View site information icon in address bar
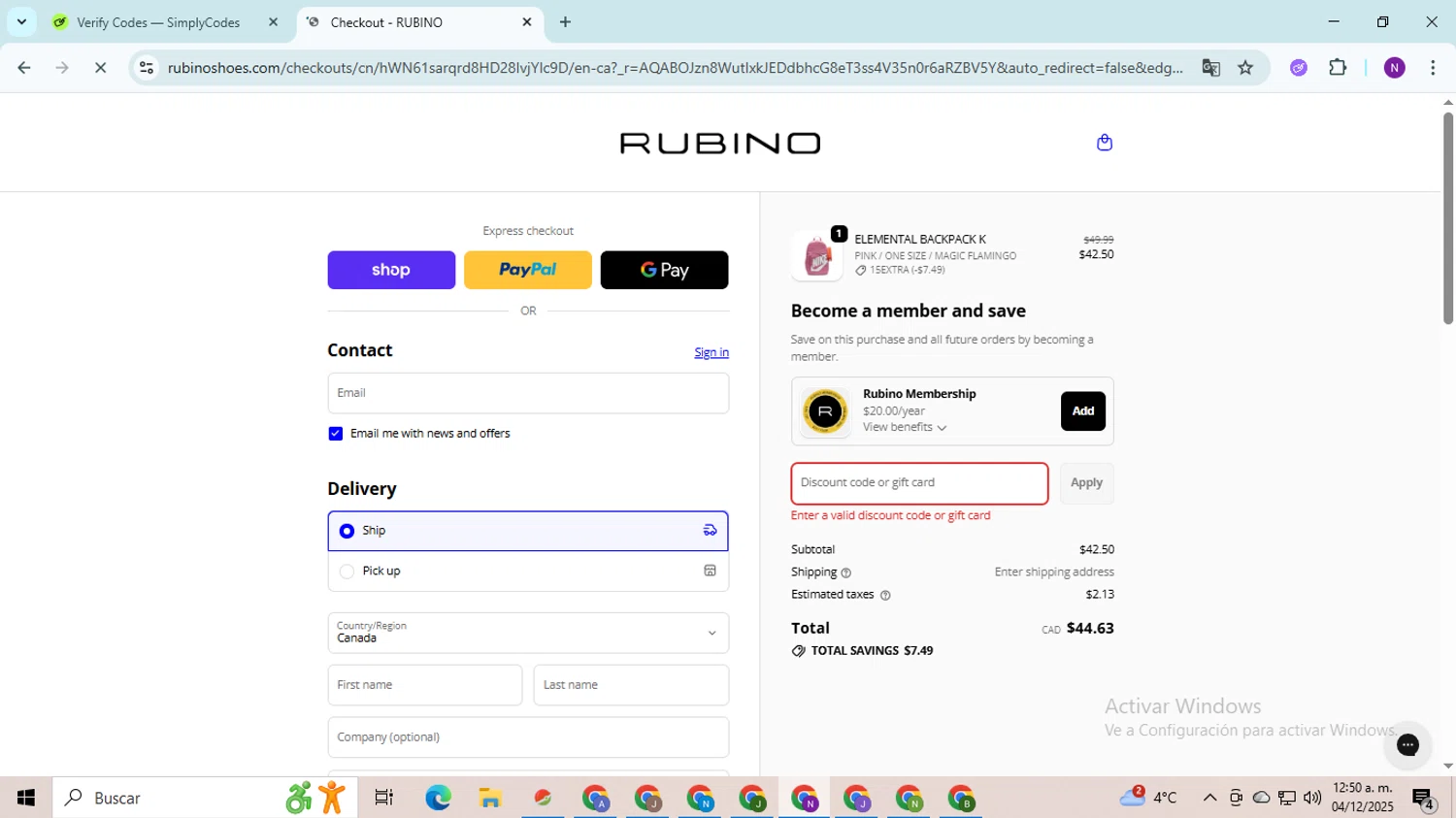Image resolution: width=1456 pixels, height=818 pixels. pos(147,68)
